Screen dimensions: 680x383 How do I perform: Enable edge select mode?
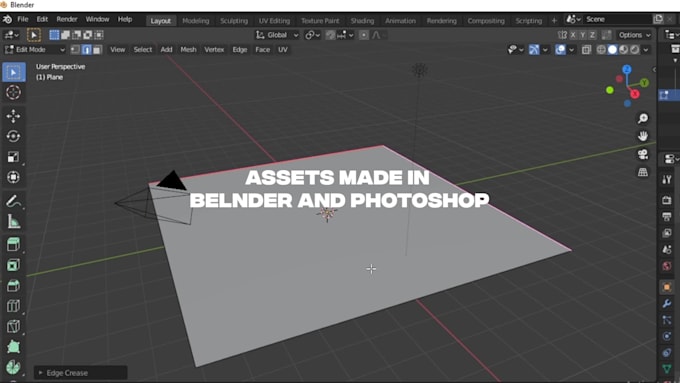point(86,50)
